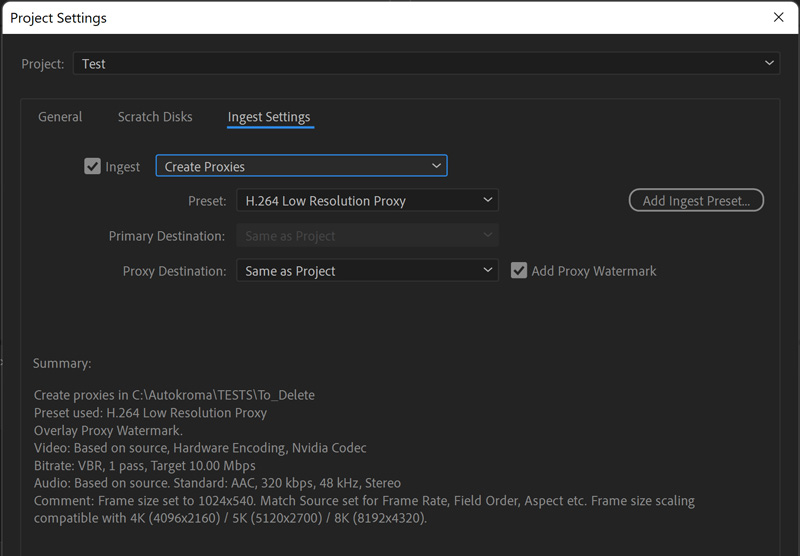Click the Video: Based on source summary line
Screen dimensions: 800x556
click(200, 448)
